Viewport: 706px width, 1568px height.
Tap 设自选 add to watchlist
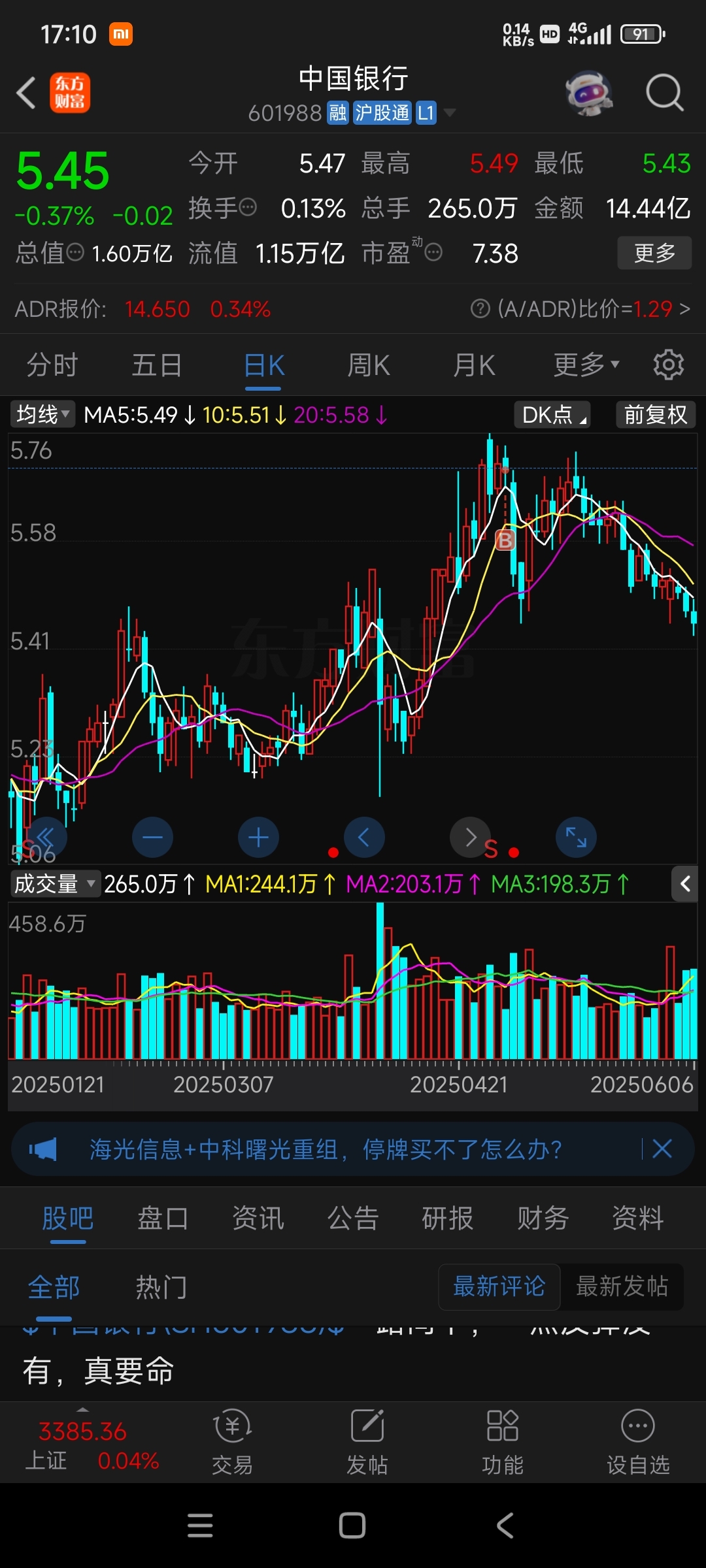638,1442
